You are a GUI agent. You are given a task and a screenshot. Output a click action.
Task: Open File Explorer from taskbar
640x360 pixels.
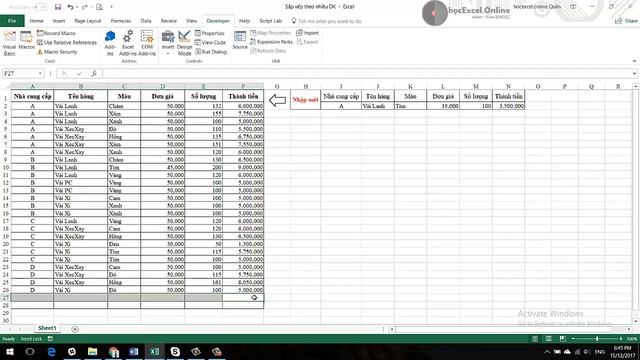(x=93, y=351)
